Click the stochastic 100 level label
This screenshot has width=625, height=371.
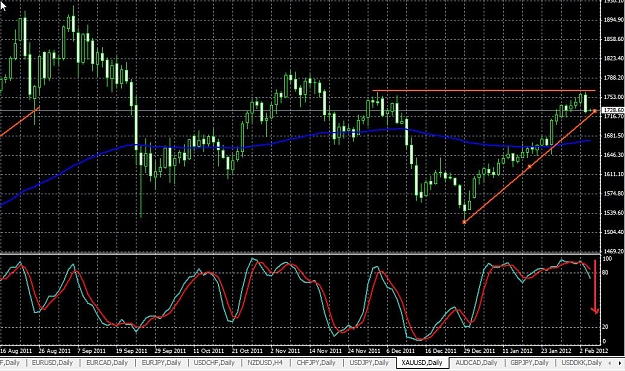607,259
